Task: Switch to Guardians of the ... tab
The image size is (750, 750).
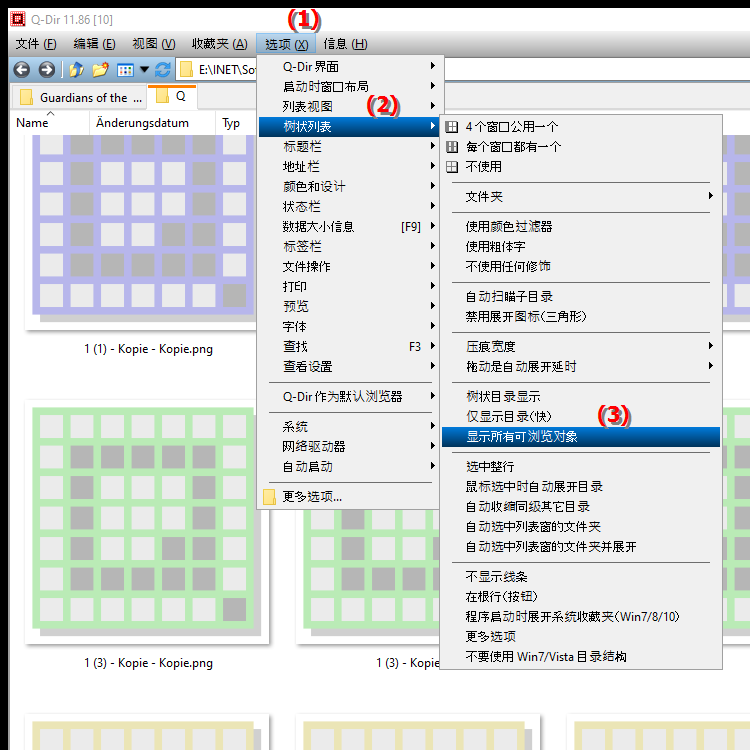Action: 79,98
